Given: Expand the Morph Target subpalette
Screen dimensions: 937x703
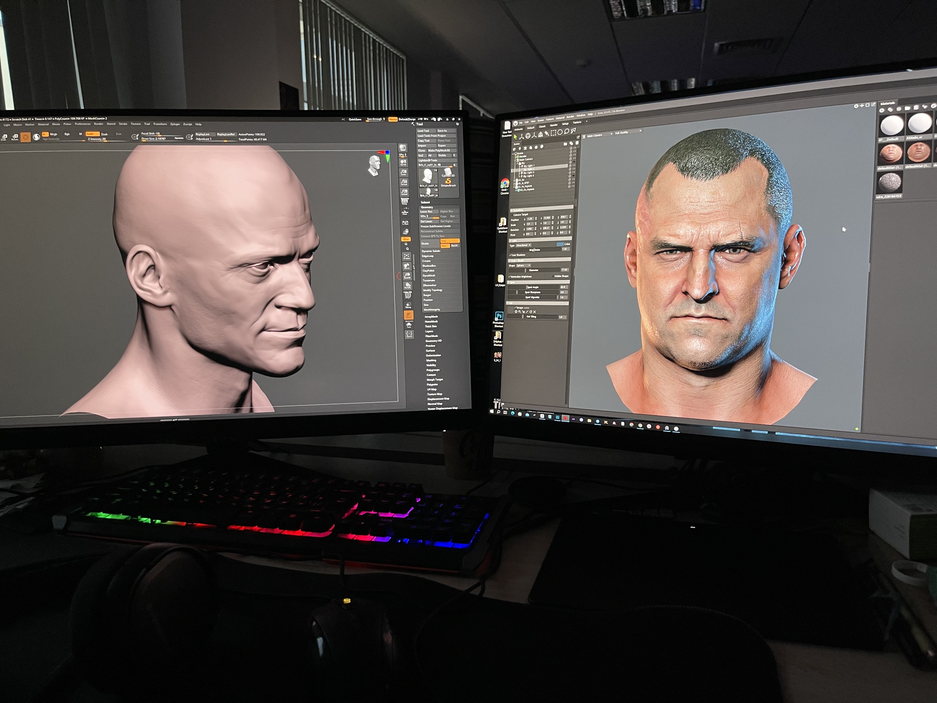Looking at the screenshot, I should pyautogui.click(x=435, y=380).
